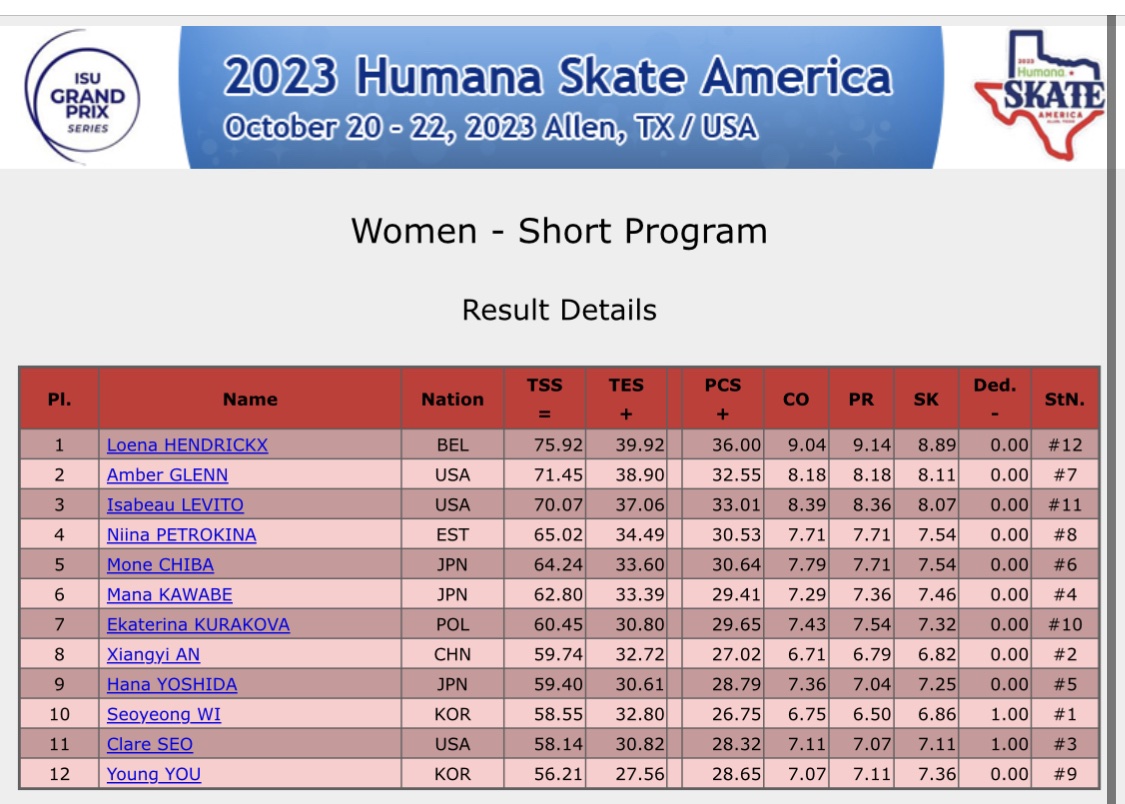Click the TSS column header
1125x804 pixels.
coord(545,399)
